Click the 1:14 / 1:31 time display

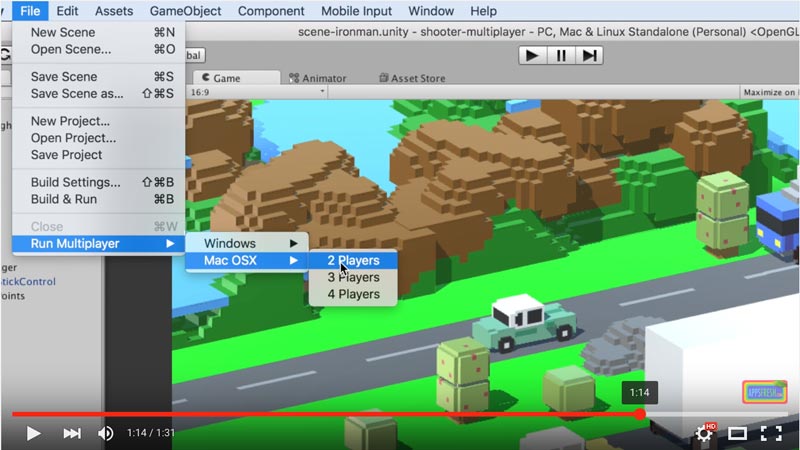tap(151, 433)
